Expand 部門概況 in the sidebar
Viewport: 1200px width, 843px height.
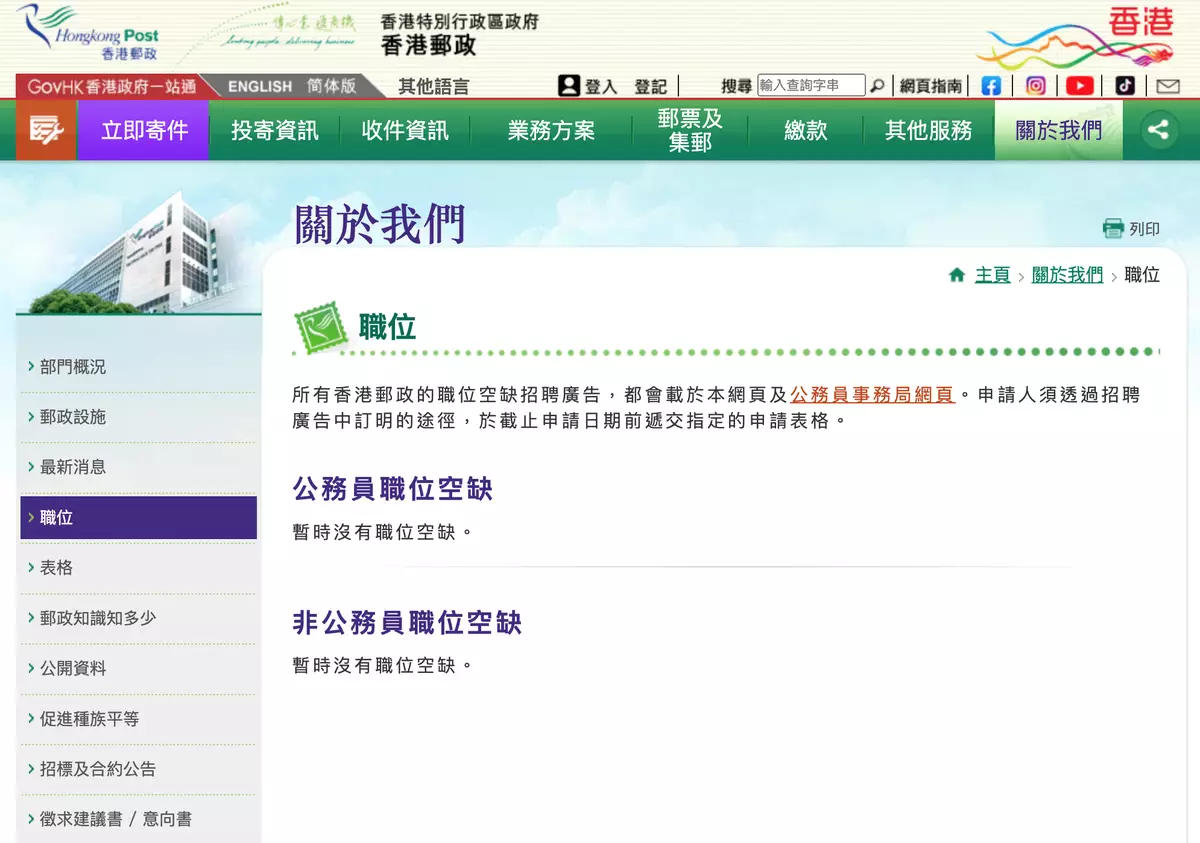pyautogui.click(x=73, y=367)
